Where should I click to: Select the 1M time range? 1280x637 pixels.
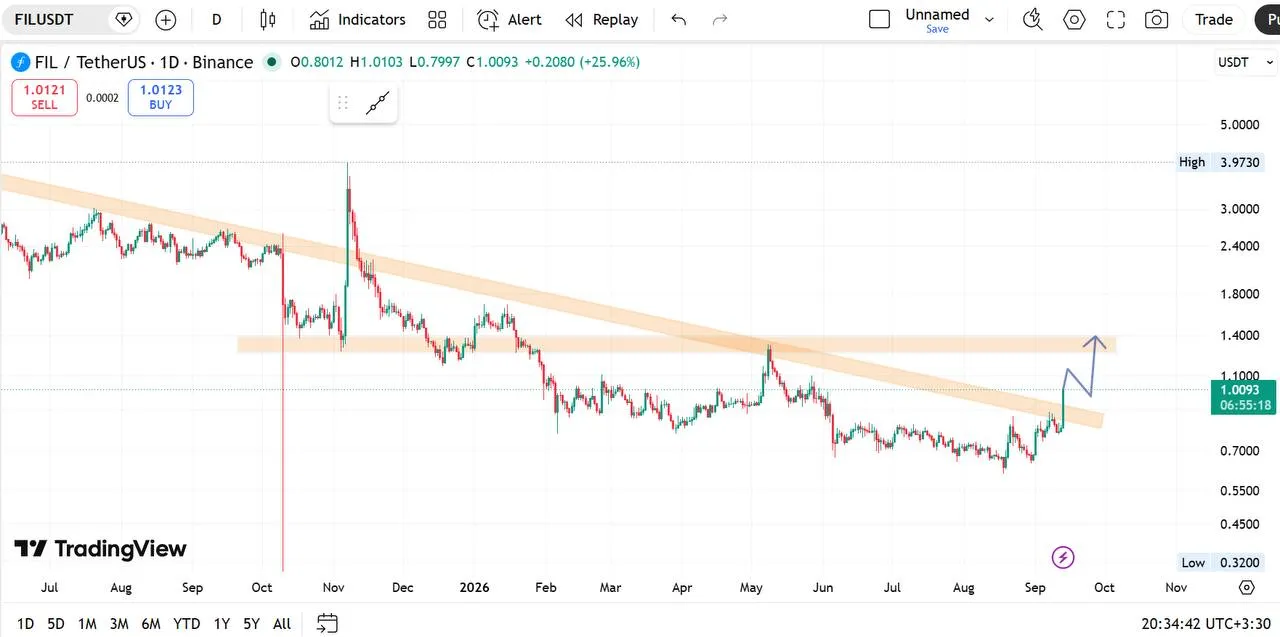click(87, 624)
